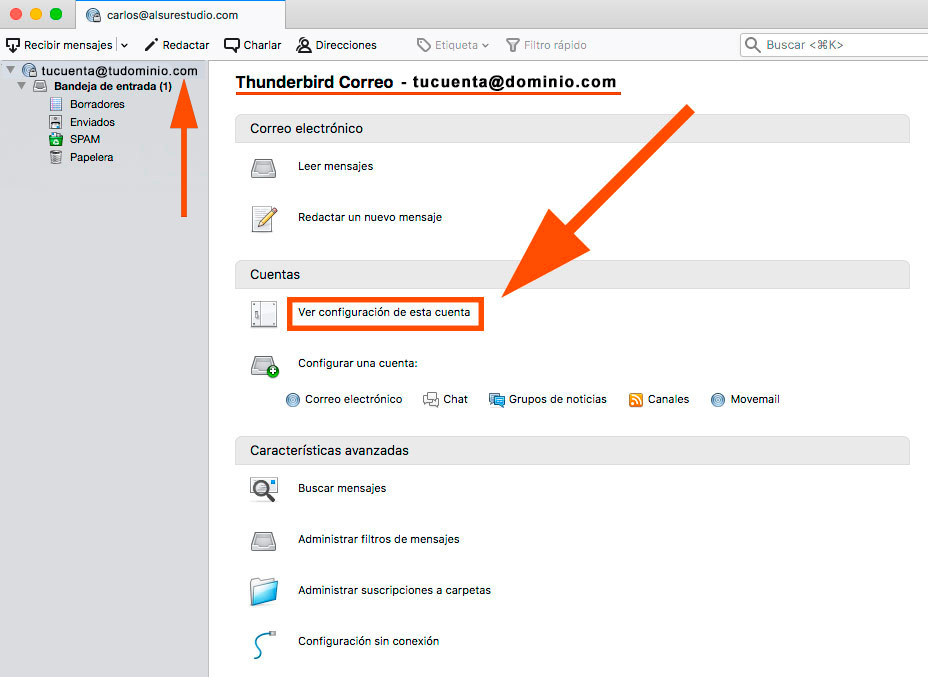Open the Recibir mensajes dropdown arrow
Viewport: 928px width, 677px height.
click(123, 44)
